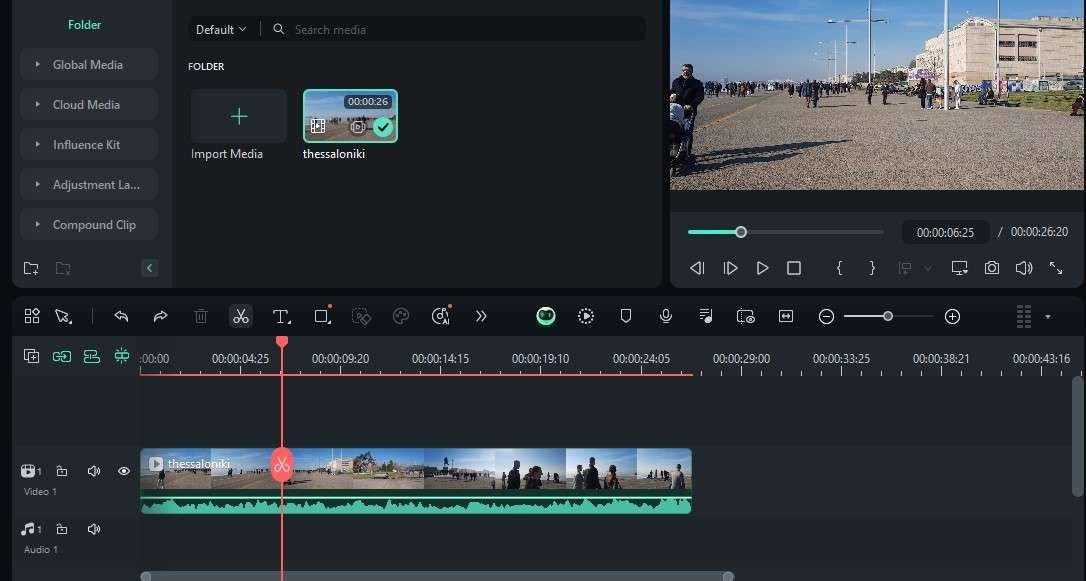Select the Folder tab in sidebar
This screenshot has height=581, width=1086.
[x=84, y=24]
